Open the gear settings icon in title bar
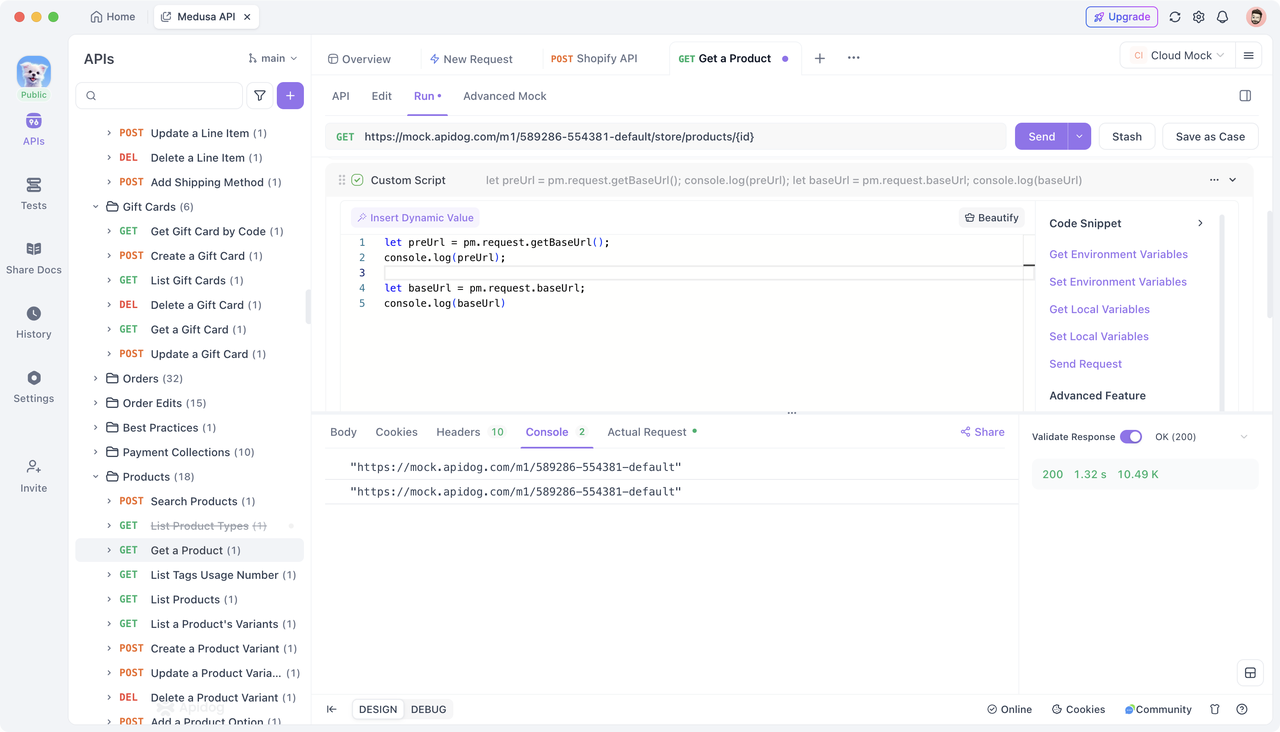Image resolution: width=1280 pixels, height=732 pixels. 1199,17
